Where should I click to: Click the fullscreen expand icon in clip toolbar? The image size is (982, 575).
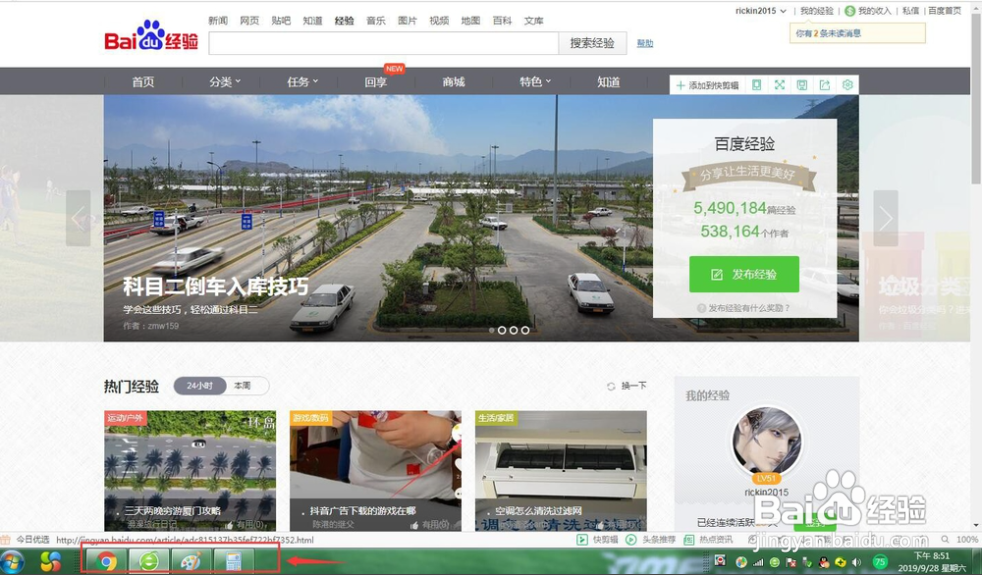779,85
